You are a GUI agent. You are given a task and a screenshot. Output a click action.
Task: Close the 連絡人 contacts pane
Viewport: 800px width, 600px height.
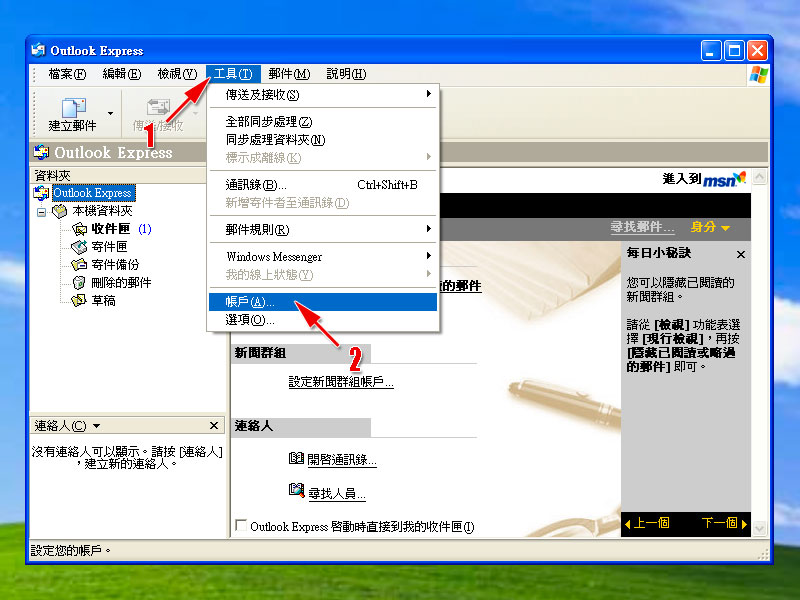(x=214, y=426)
